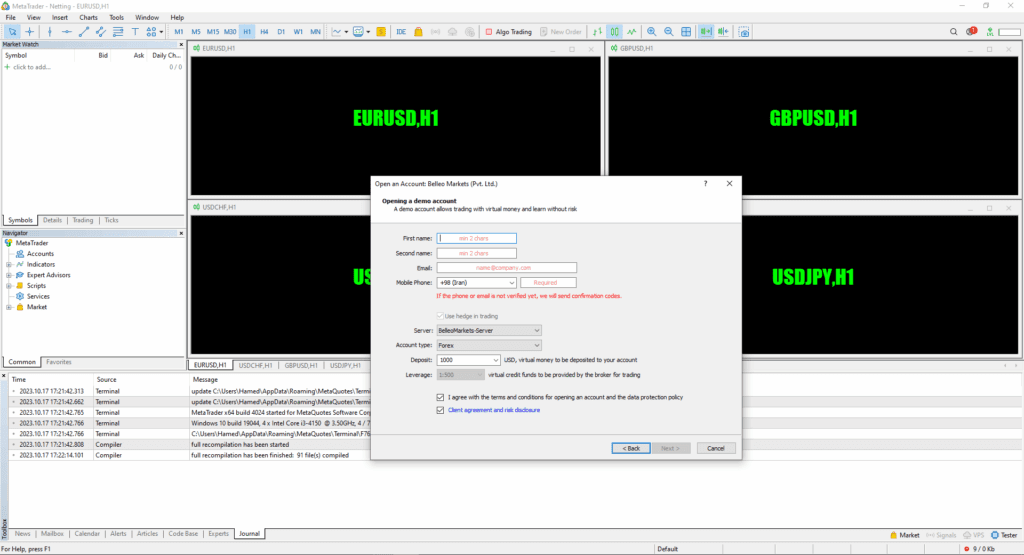Open the Charts menu
Viewport: 1024px width, 555px height.
coord(88,17)
